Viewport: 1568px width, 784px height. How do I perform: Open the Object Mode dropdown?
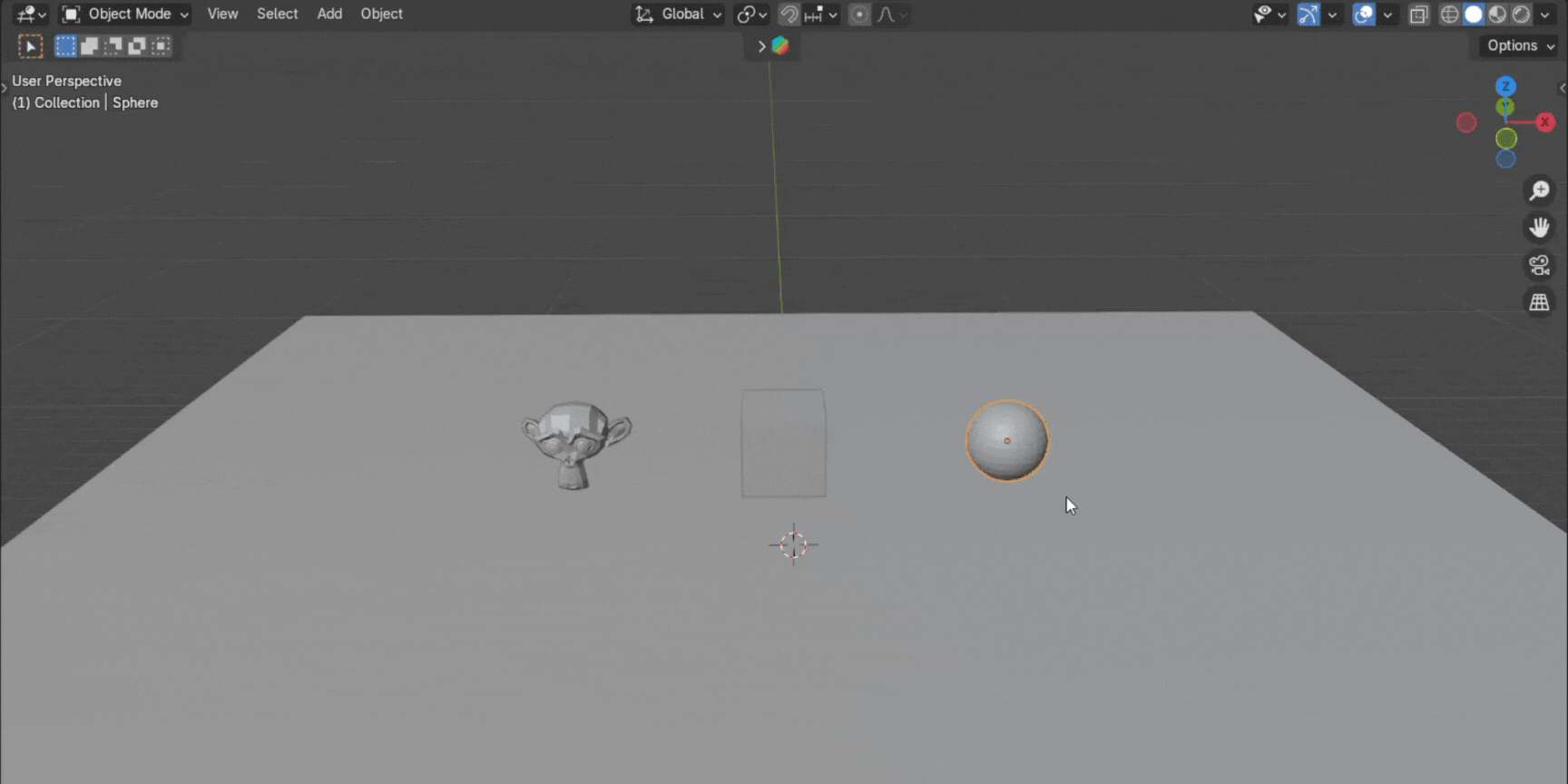pyautogui.click(x=125, y=15)
